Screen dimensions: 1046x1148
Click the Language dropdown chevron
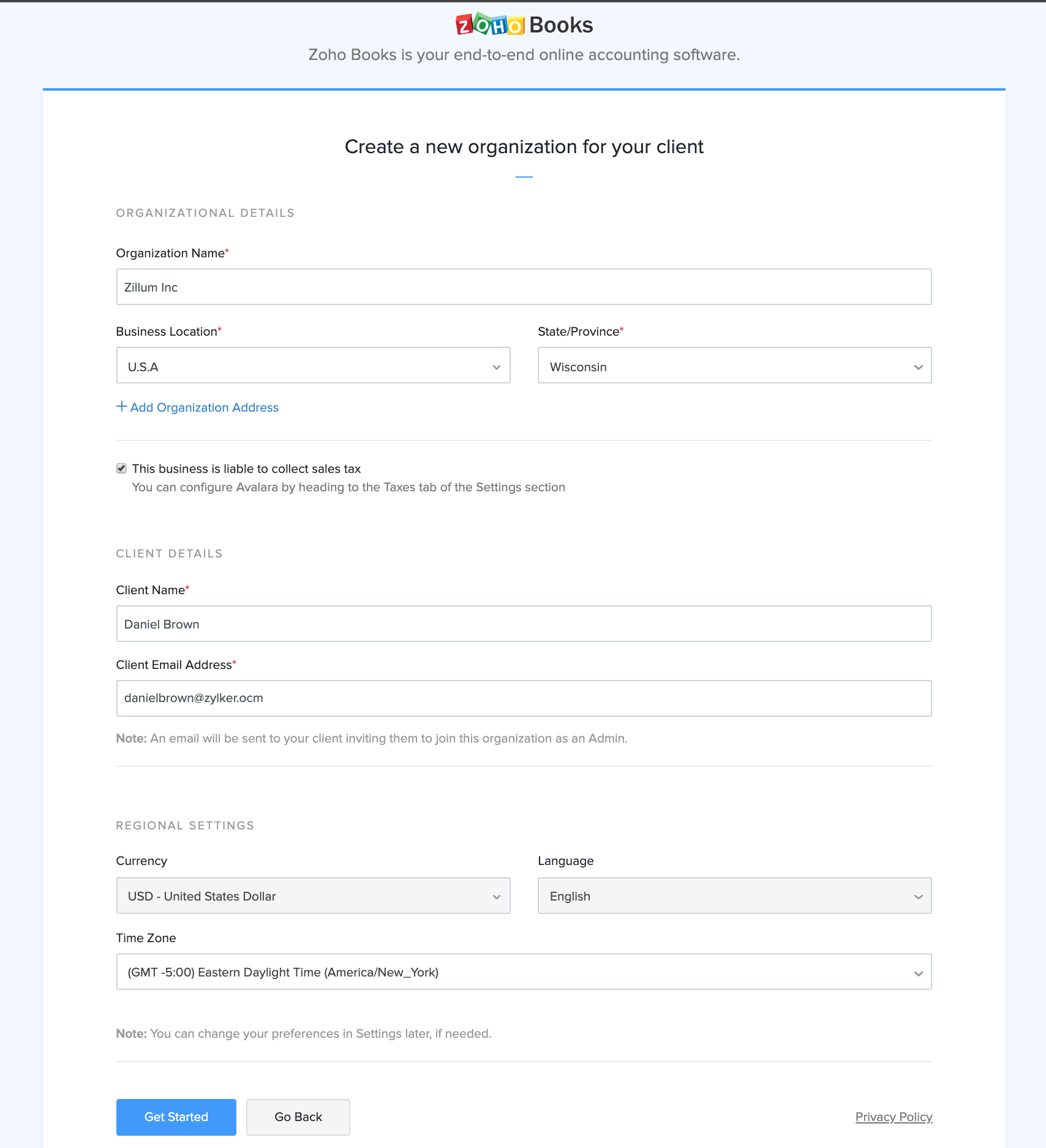(x=918, y=896)
